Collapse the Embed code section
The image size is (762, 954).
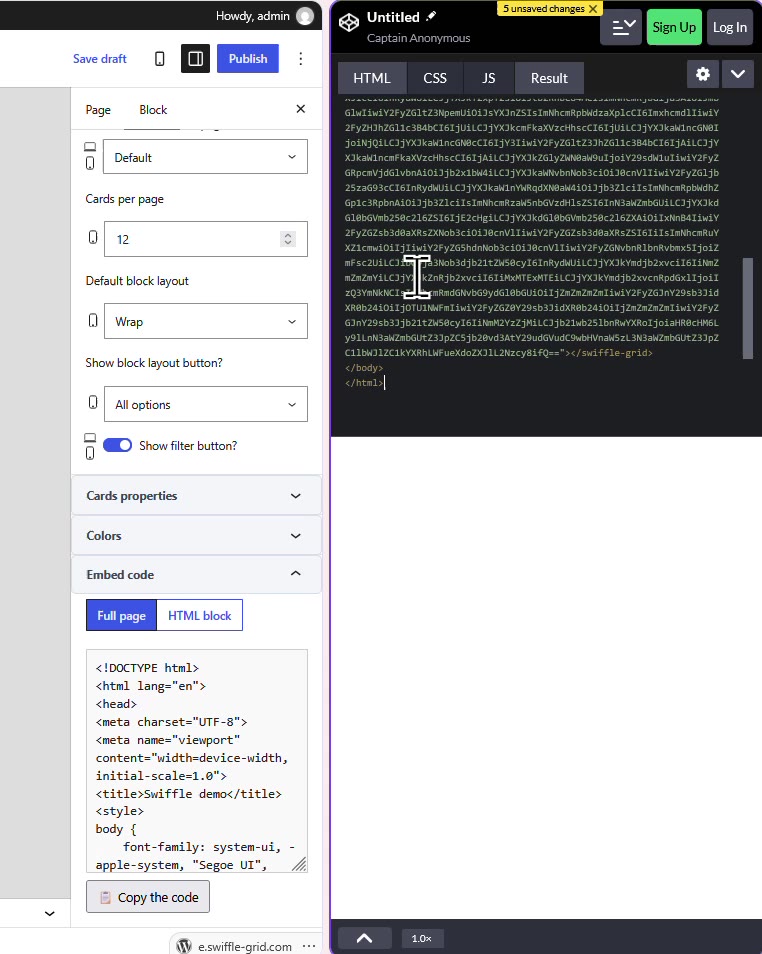point(196,574)
